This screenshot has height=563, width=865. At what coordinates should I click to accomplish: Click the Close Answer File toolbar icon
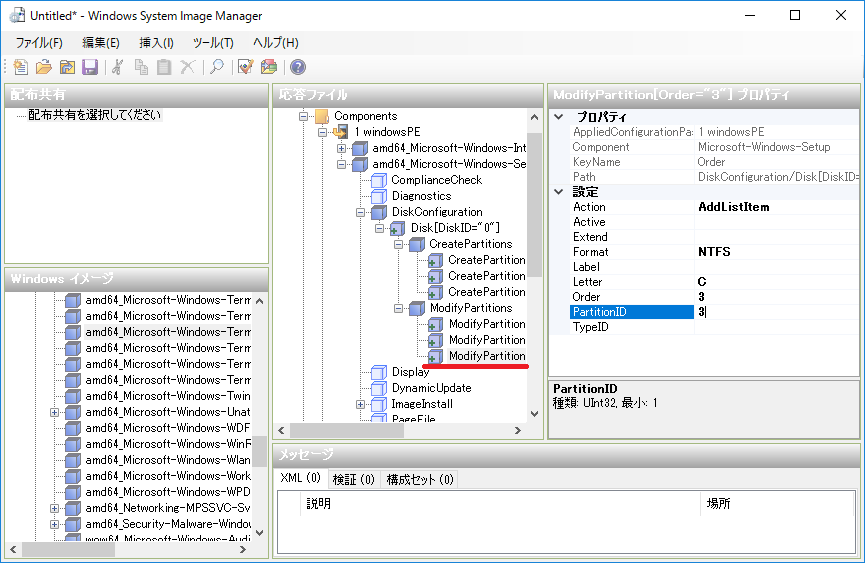(x=67, y=67)
